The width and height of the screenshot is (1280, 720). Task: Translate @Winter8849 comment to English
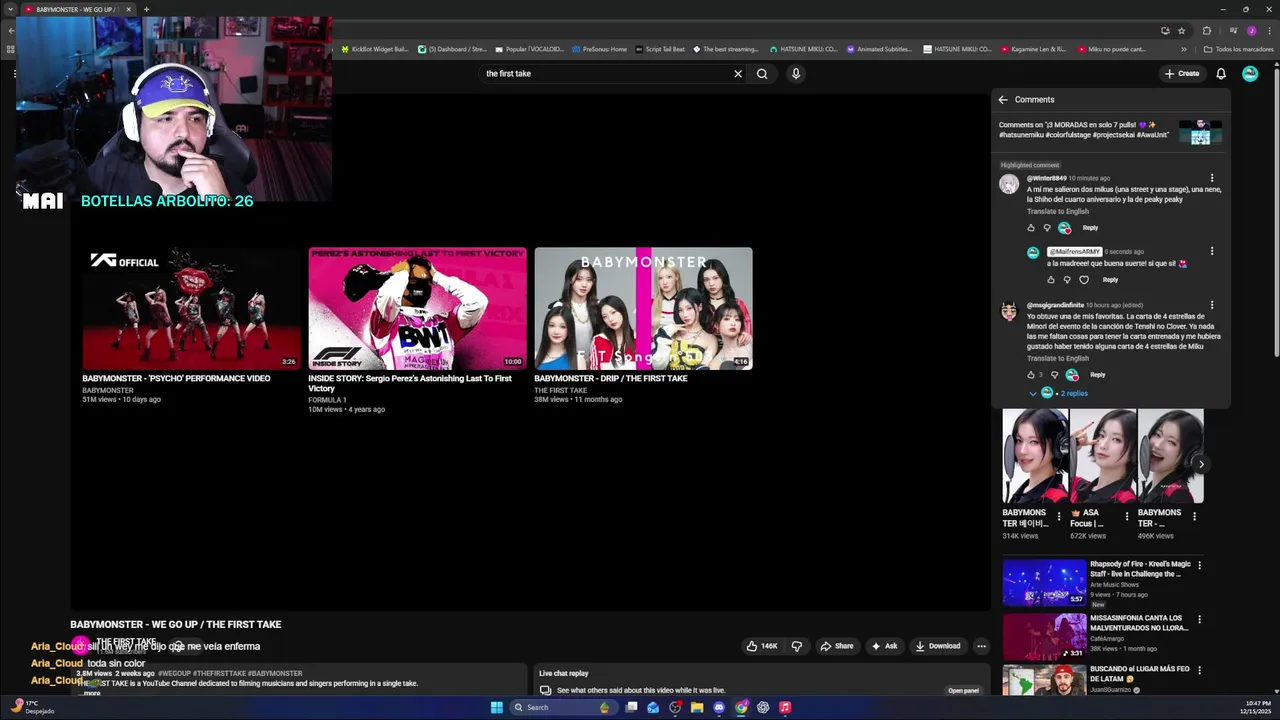[1058, 212]
